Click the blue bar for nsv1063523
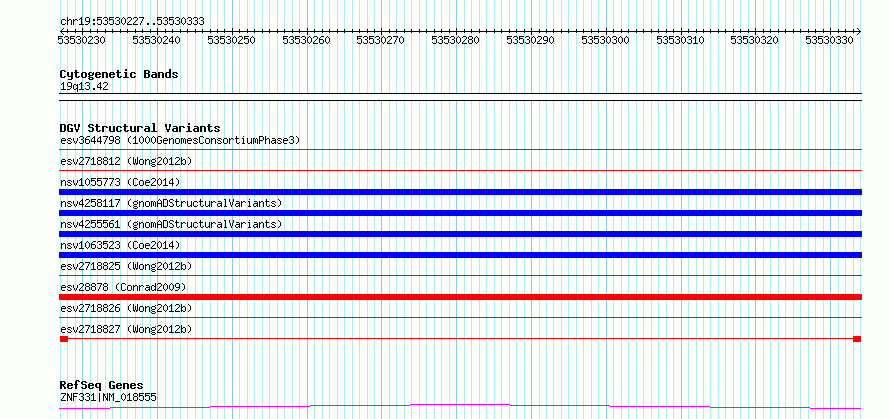The image size is (890, 419). click(460, 255)
